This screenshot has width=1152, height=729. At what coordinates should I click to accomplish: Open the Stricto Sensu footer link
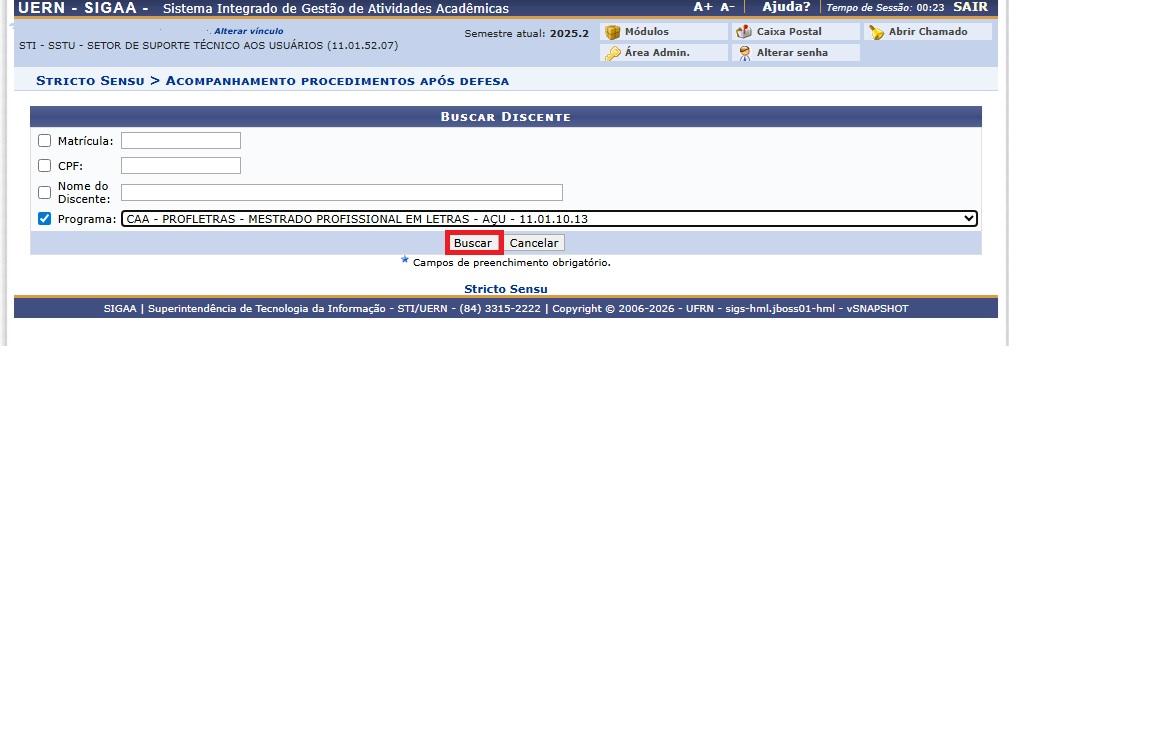click(x=505, y=289)
